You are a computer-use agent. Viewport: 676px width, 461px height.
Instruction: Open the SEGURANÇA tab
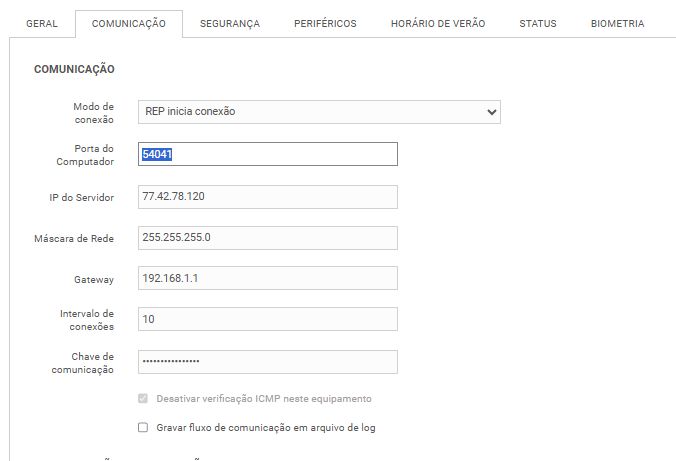point(229,24)
